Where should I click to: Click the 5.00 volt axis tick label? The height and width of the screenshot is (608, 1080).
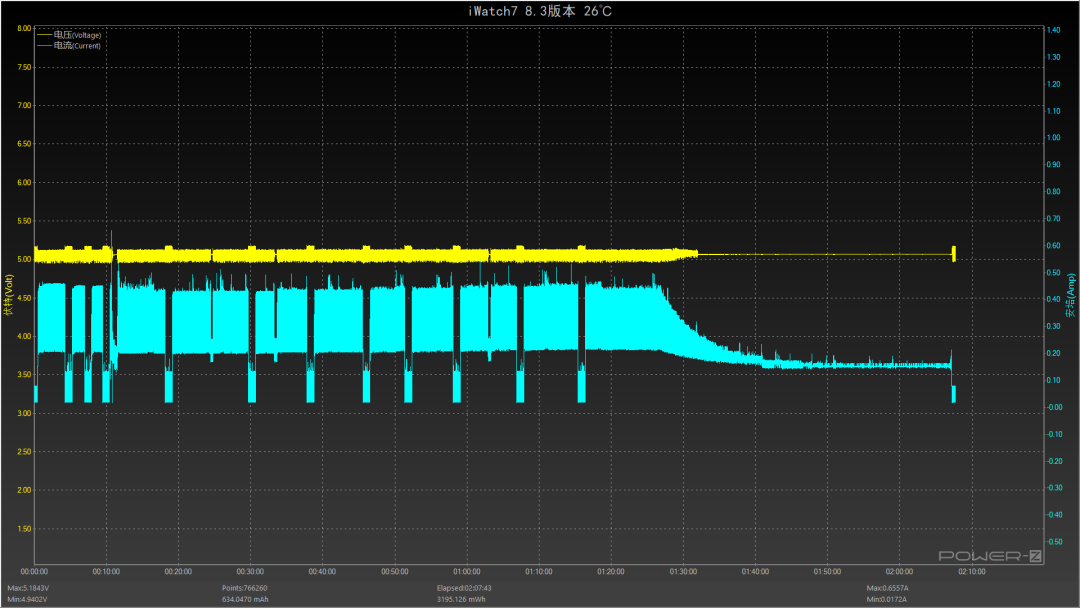(24, 260)
